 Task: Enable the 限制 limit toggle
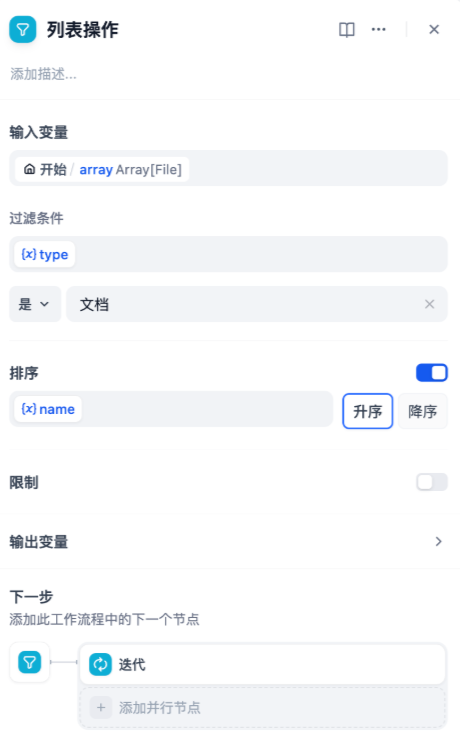[x=431, y=482]
